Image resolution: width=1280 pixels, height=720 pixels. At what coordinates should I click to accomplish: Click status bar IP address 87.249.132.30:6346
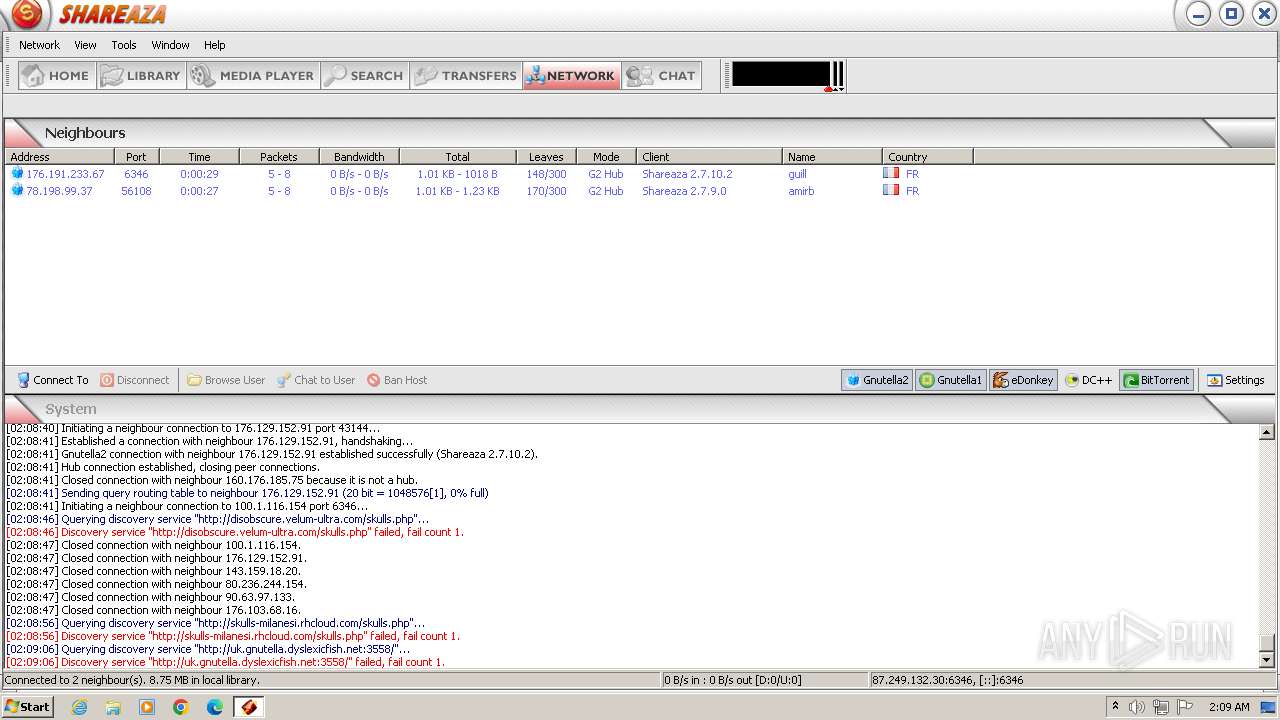point(947,680)
